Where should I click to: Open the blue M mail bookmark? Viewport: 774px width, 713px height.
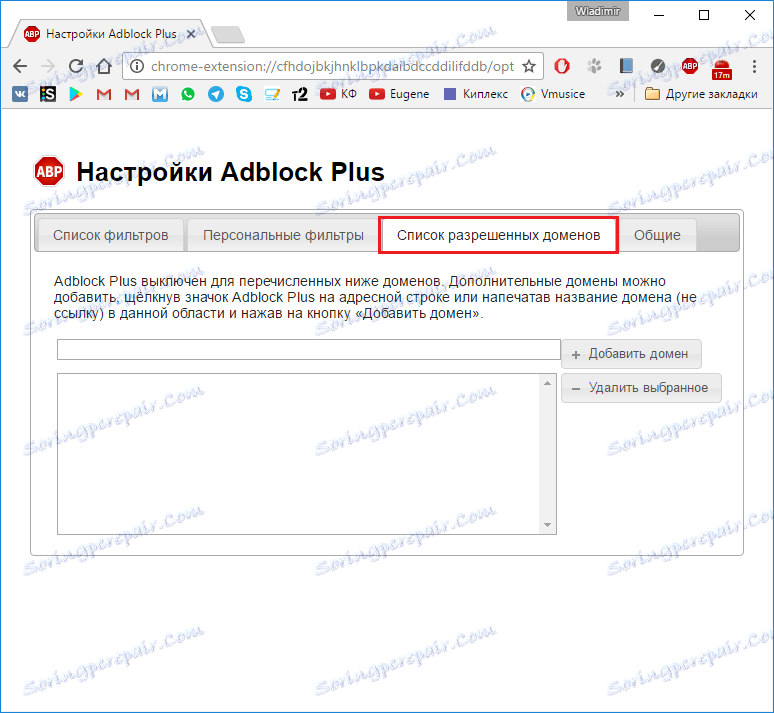(x=159, y=94)
